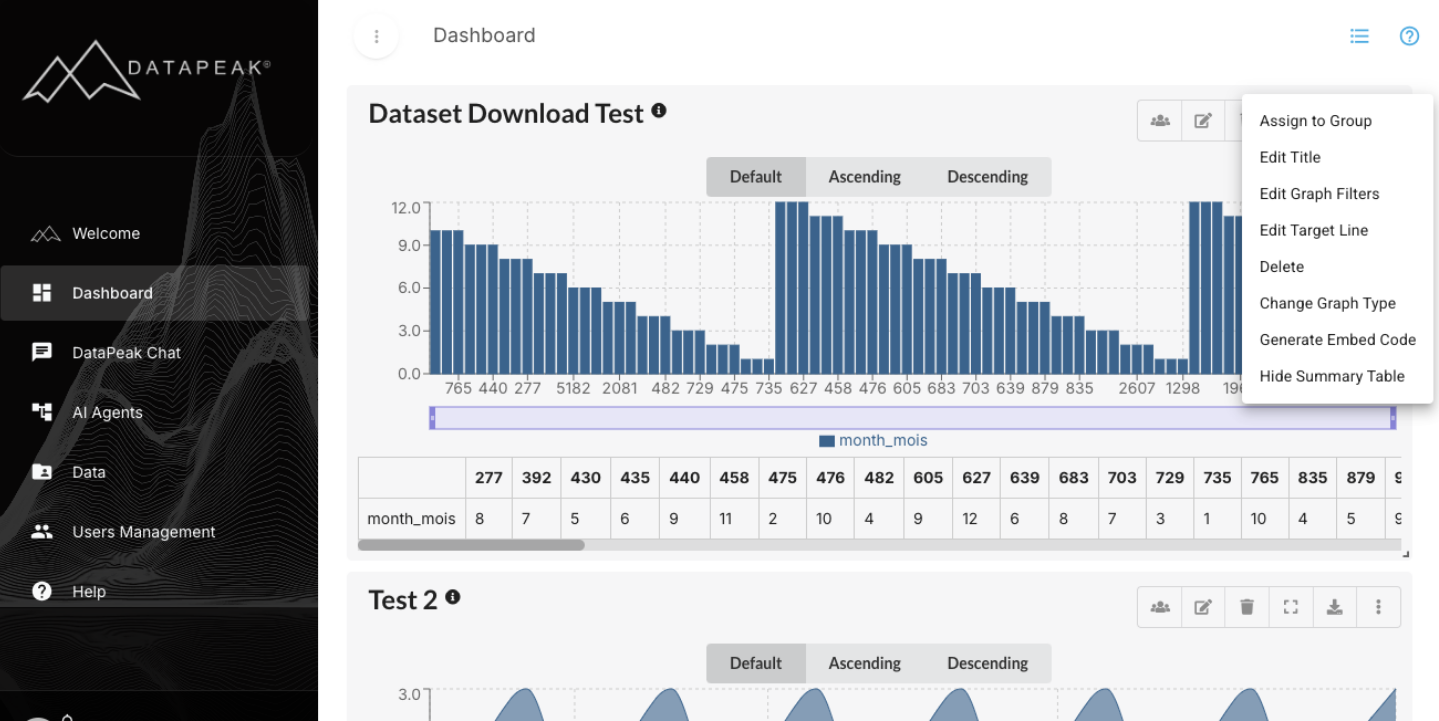Choose Generate Embed Code from the menu
This screenshot has height=721, width=1439.
pyautogui.click(x=1337, y=339)
